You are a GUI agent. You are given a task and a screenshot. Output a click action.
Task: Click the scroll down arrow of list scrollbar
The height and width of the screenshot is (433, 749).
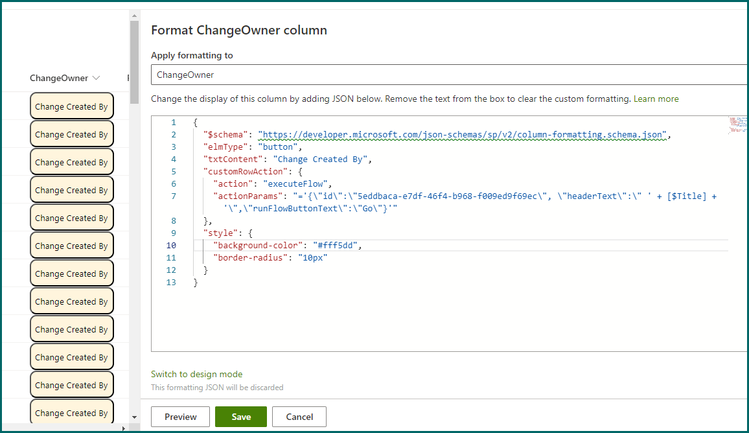[x=134, y=417]
